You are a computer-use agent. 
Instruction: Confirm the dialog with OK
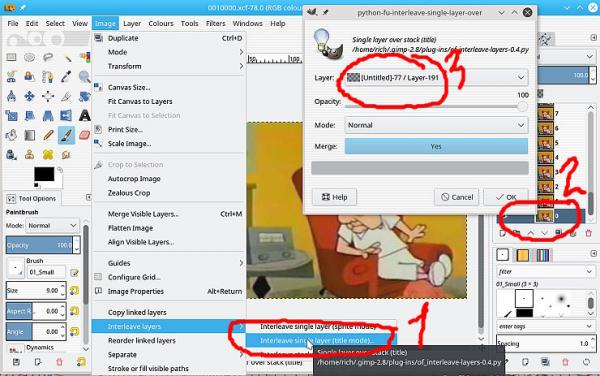click(506, 197)
